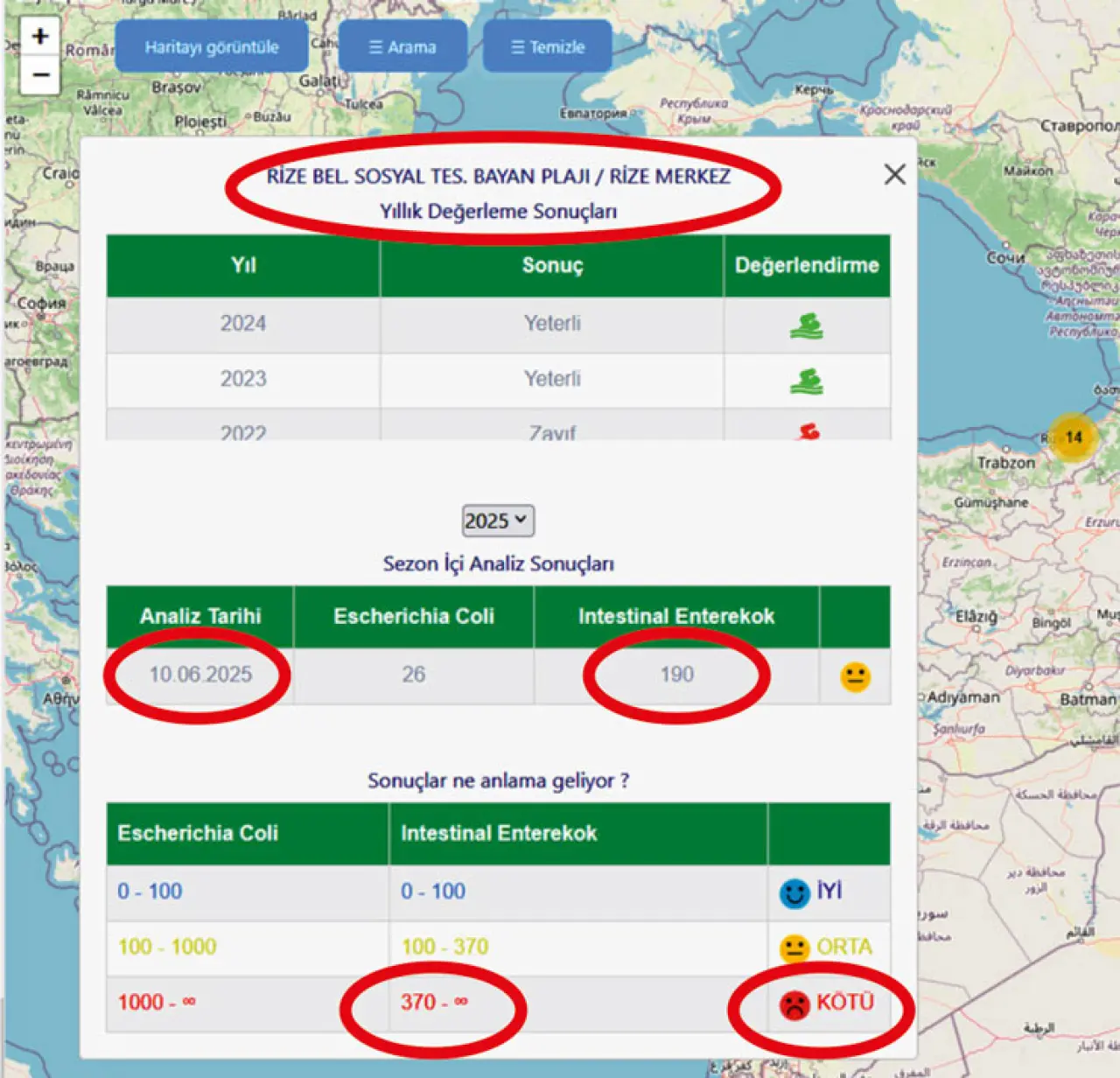Click the yellow ORTA face icon
The height and width of the screenshot is (1078, 1120).
pos(794,948)
